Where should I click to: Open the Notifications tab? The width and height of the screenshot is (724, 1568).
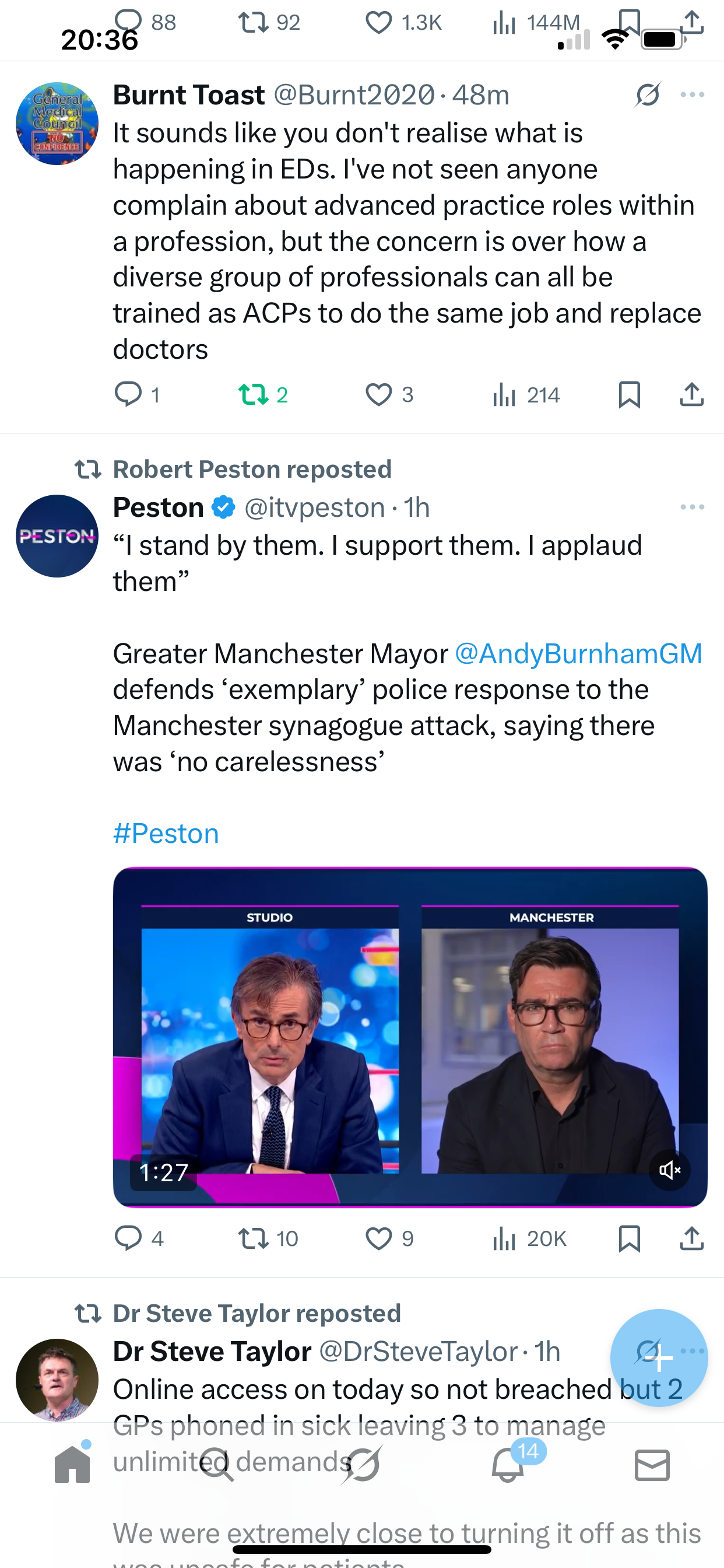click(507, 1465)
